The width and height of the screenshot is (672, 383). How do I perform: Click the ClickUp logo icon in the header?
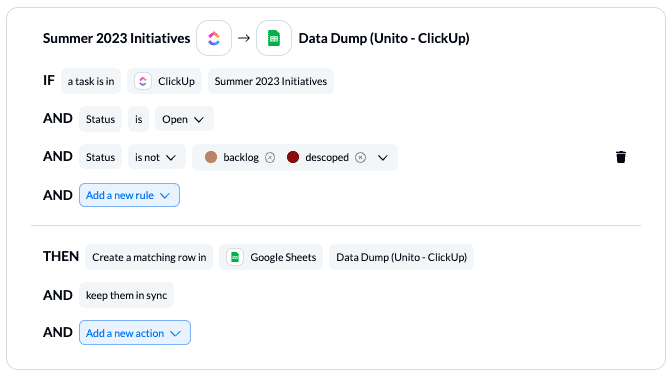coord(214,38)
